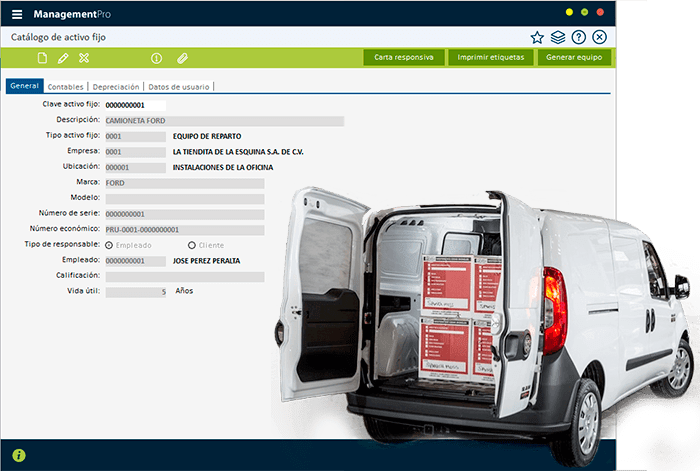Click Tipo activo fijo code field
This screenshot has height=471, width=700.
point(136,136)
